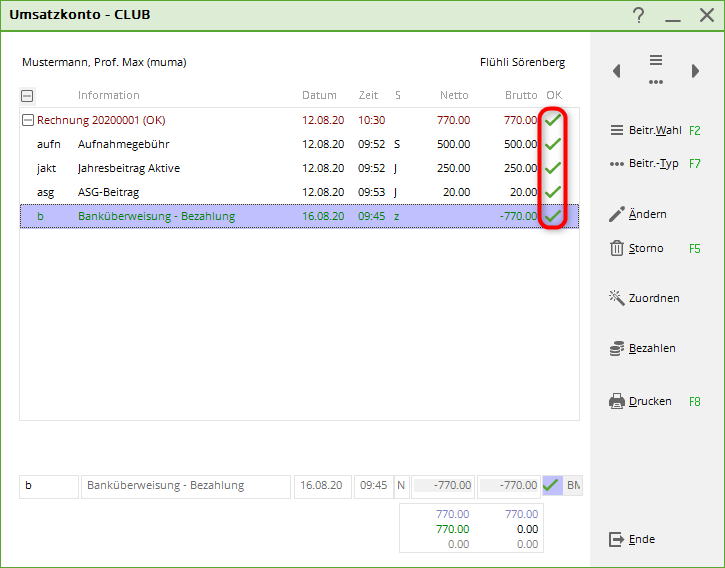
Task: Close the dialog with Ende
Action: pos(632,539)
